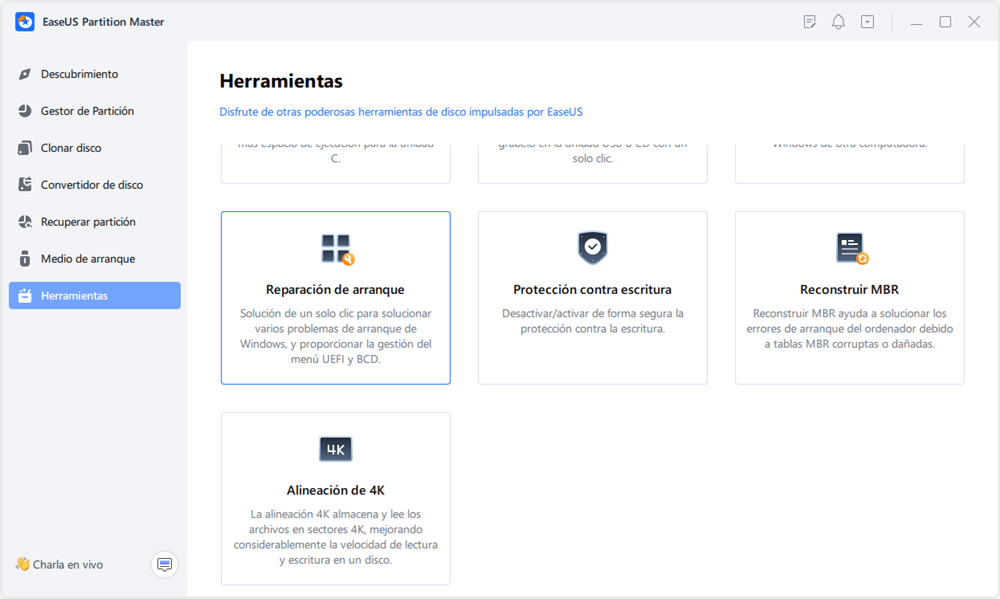
Task: Open Convertidor de disco page
Action: pos(94,185)
